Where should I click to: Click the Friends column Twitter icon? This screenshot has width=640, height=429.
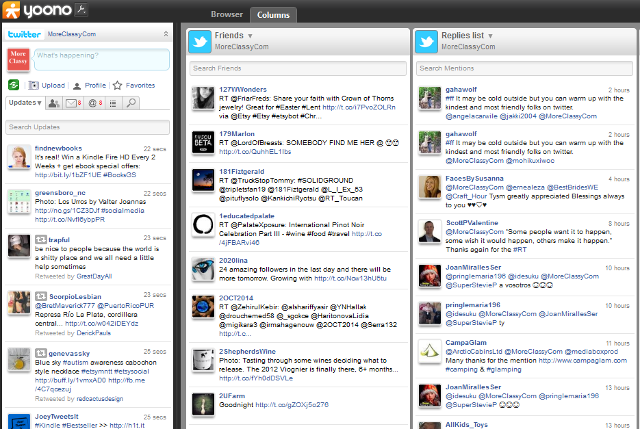200,41
